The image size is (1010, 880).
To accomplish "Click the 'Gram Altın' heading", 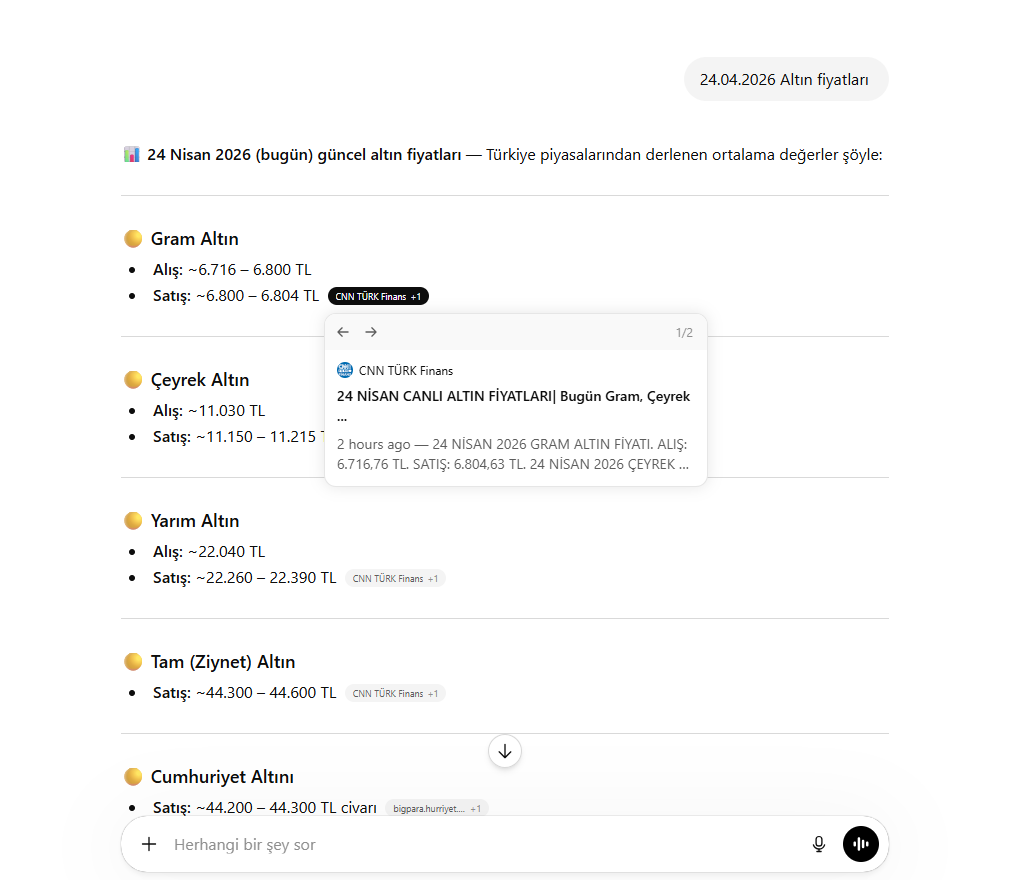I will (195, 239).
